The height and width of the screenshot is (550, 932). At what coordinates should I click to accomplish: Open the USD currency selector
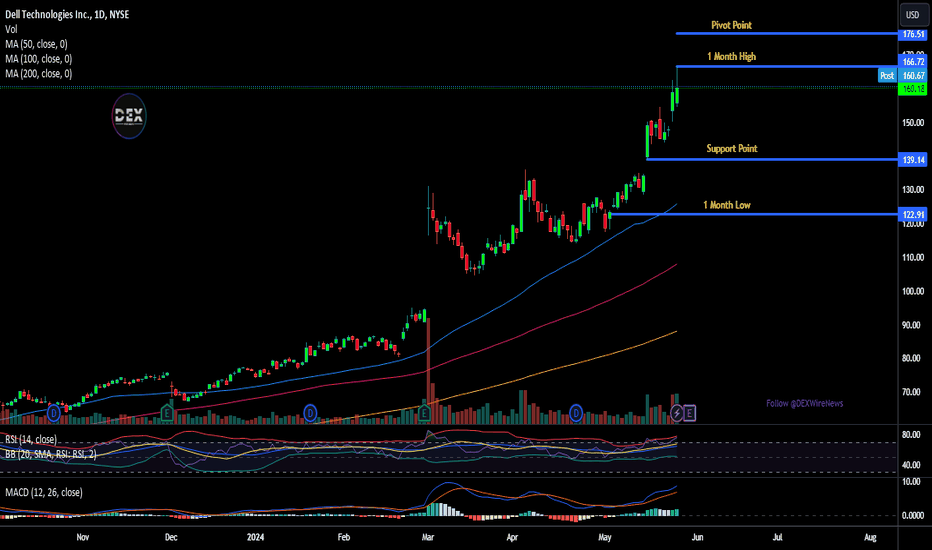[x=912, y=15]
